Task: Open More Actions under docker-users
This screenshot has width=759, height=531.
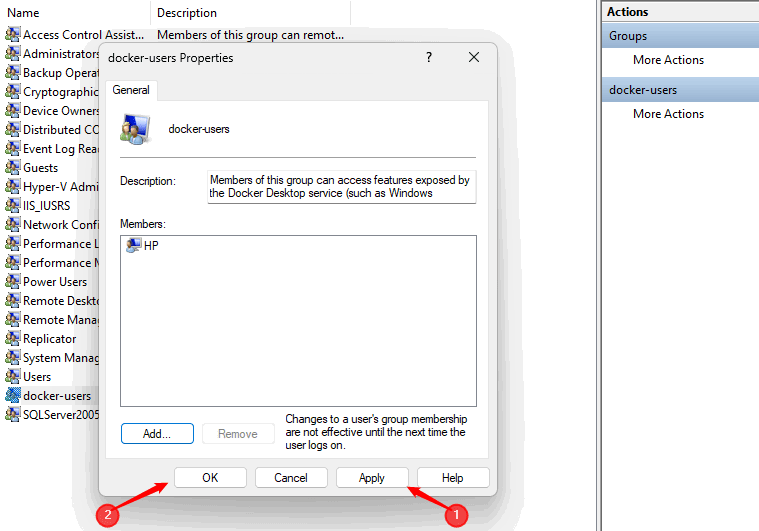Action: [x=668, y=114]
